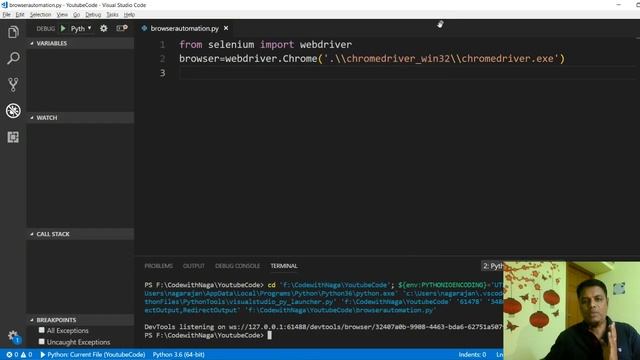Toggle the Uncaught Exceptions checkbox
Screen dimensions: 640x360
pos(42,341)
